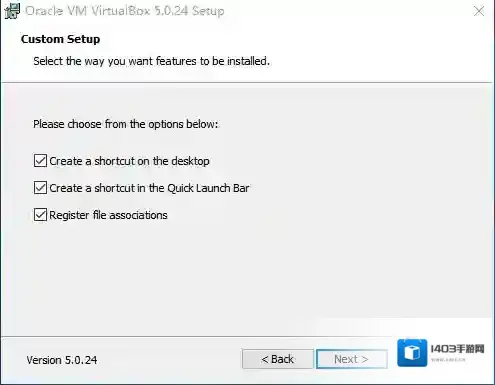Click the empty title bar area left of X

pos(347,11)
